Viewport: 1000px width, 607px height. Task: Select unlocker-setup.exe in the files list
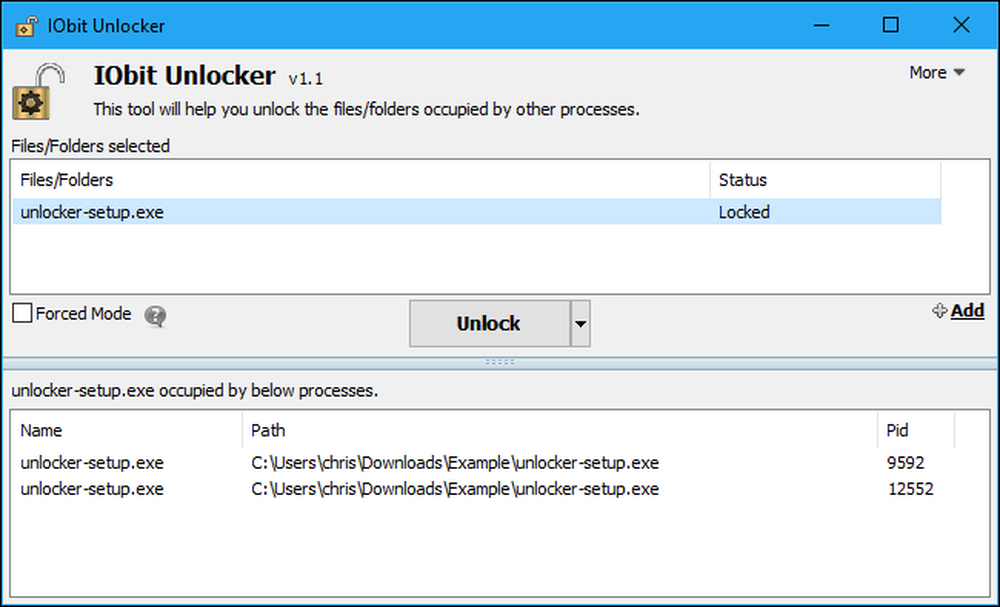coord(476,212)
